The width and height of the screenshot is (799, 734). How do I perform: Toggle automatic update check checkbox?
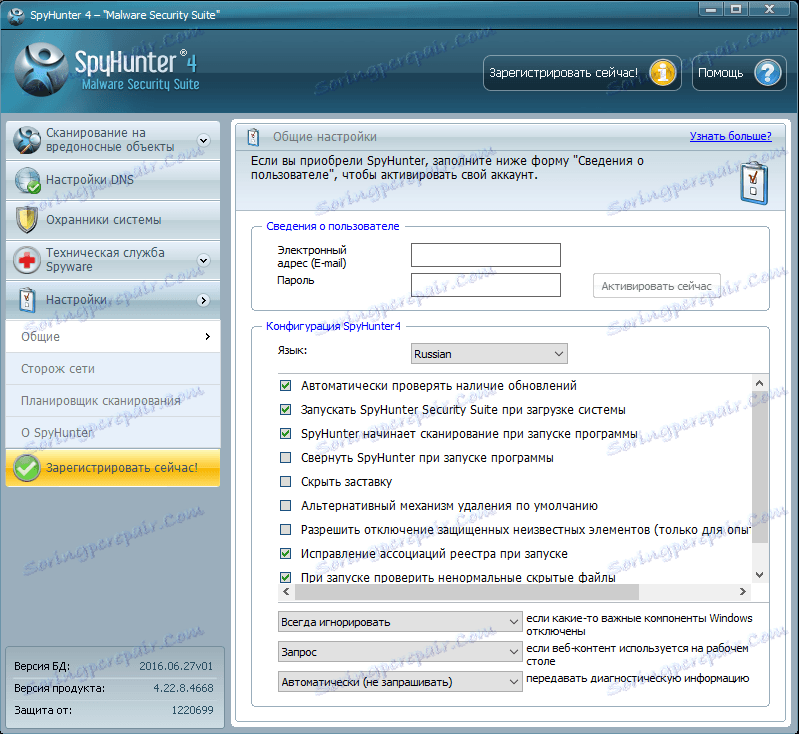tap(286, 385)
